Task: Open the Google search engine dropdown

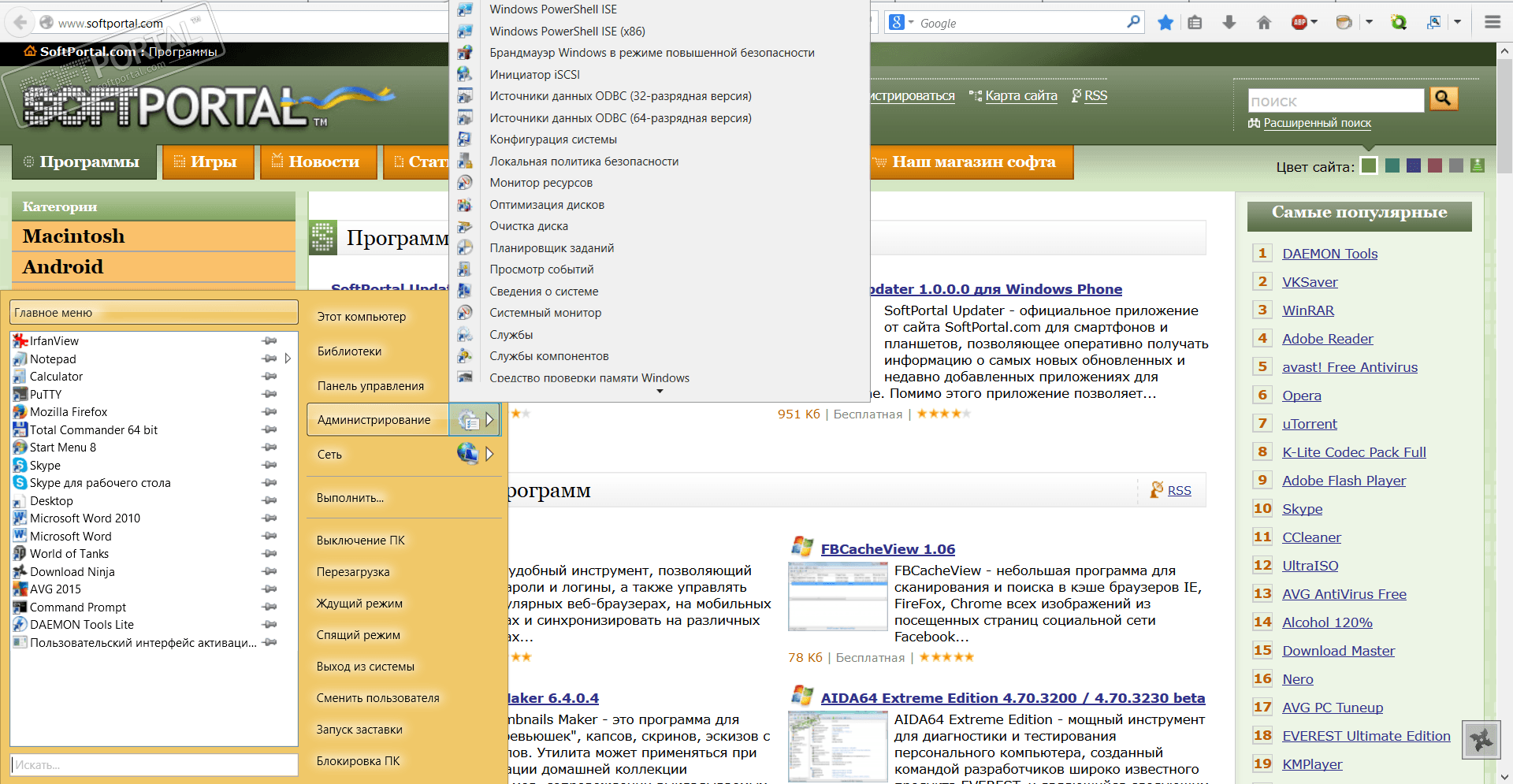Action: click(x=911, y=23)
